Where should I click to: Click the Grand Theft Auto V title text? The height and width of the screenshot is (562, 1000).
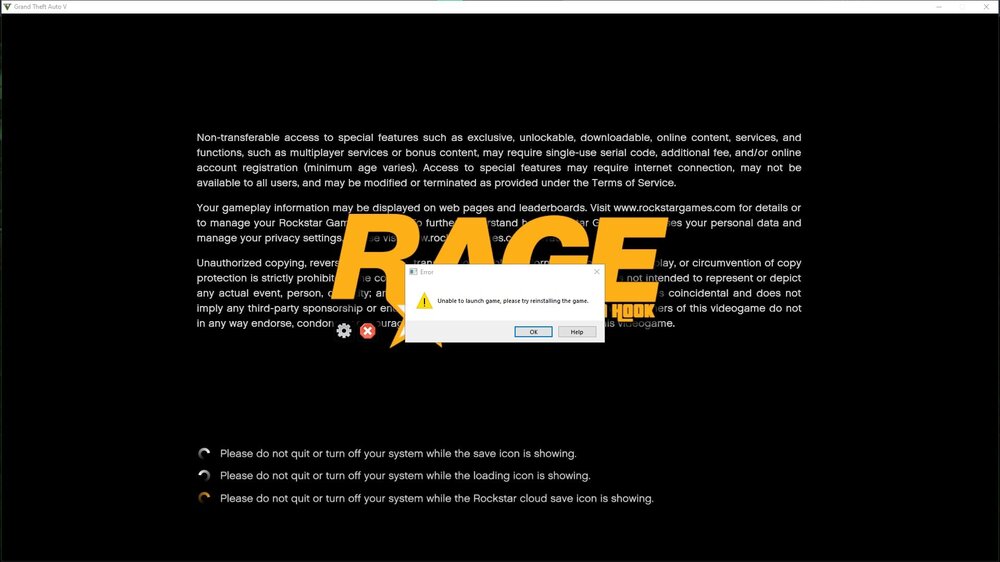40,6
